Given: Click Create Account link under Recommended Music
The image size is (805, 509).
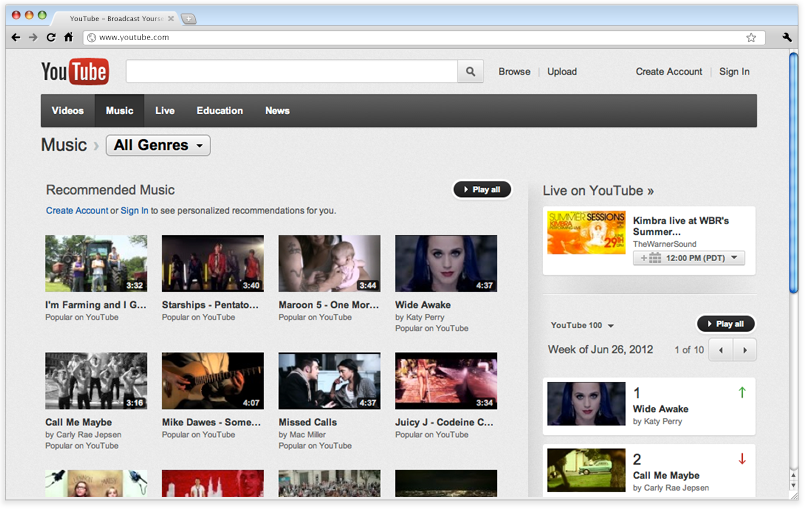Looking at the screenshot, I should pos(77,211).
